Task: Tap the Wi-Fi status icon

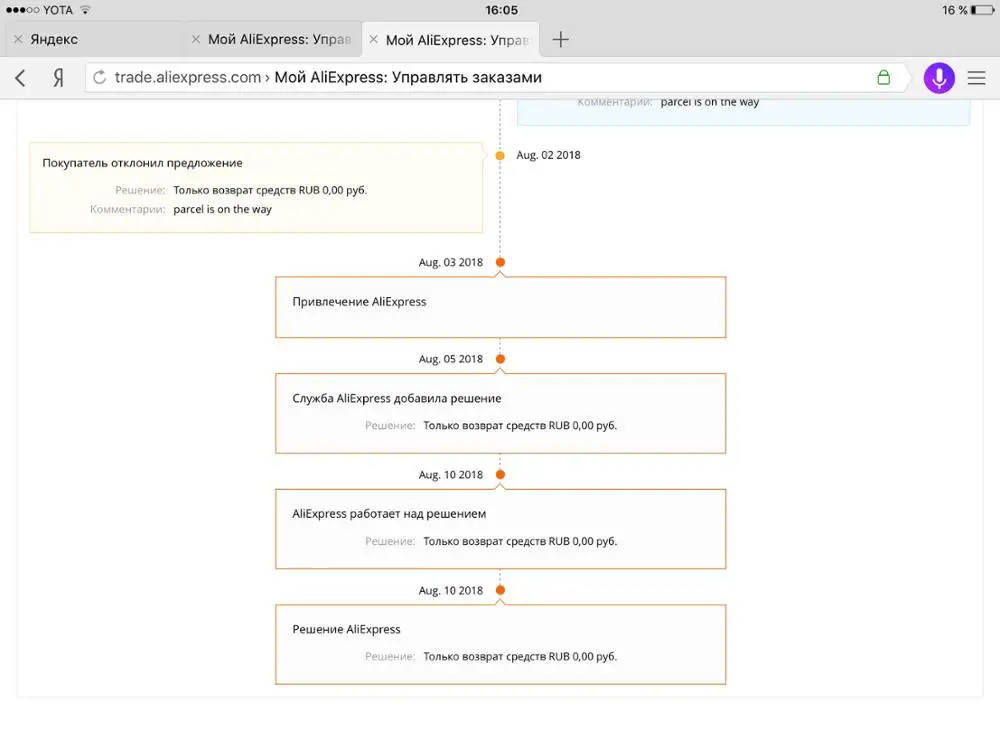Action: pyautogui.click(x=85, y=10)
